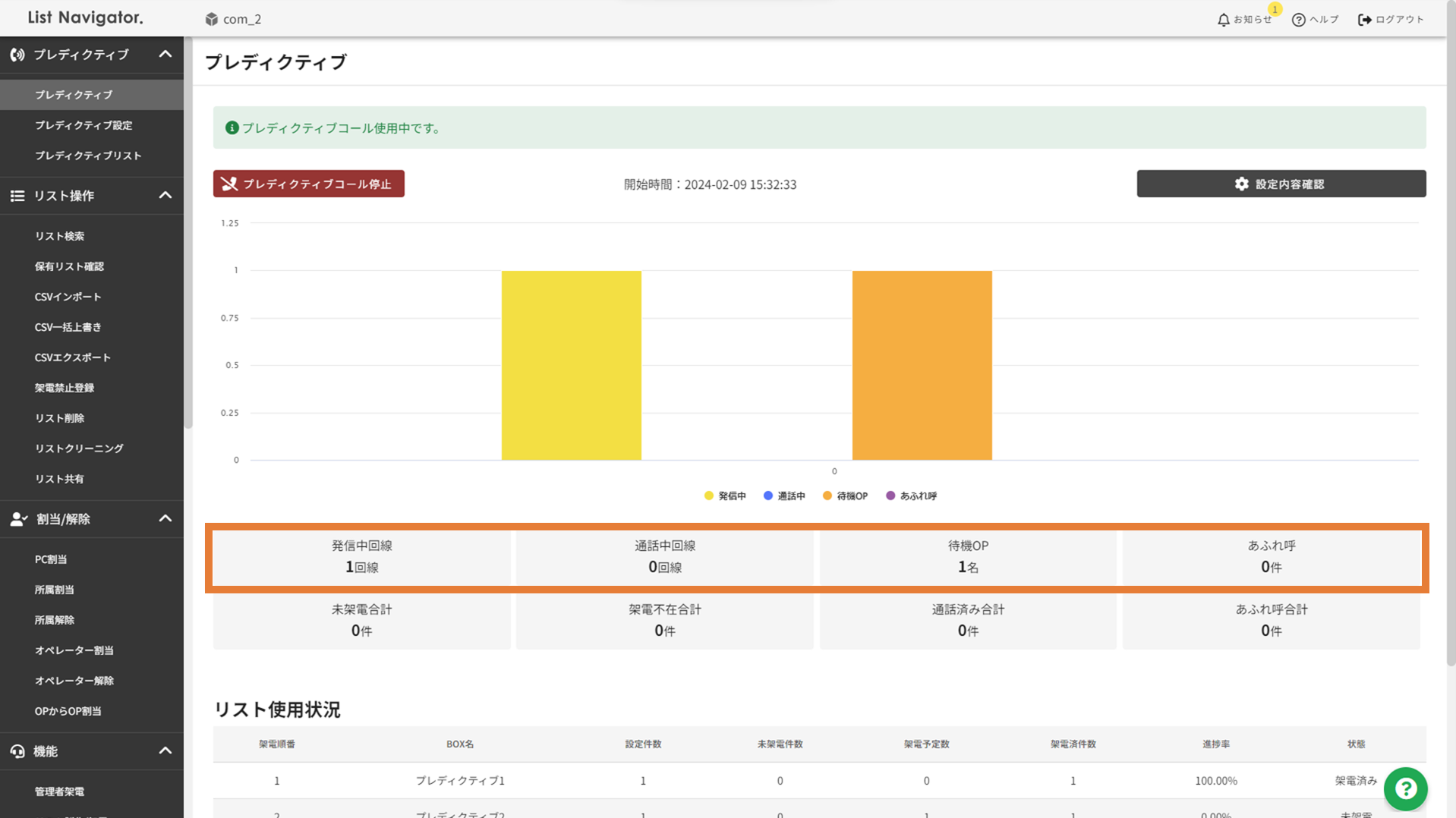Stop predictive call with red button
The height and width of the screenshot is (818, 1456).
tap(308, 184)
